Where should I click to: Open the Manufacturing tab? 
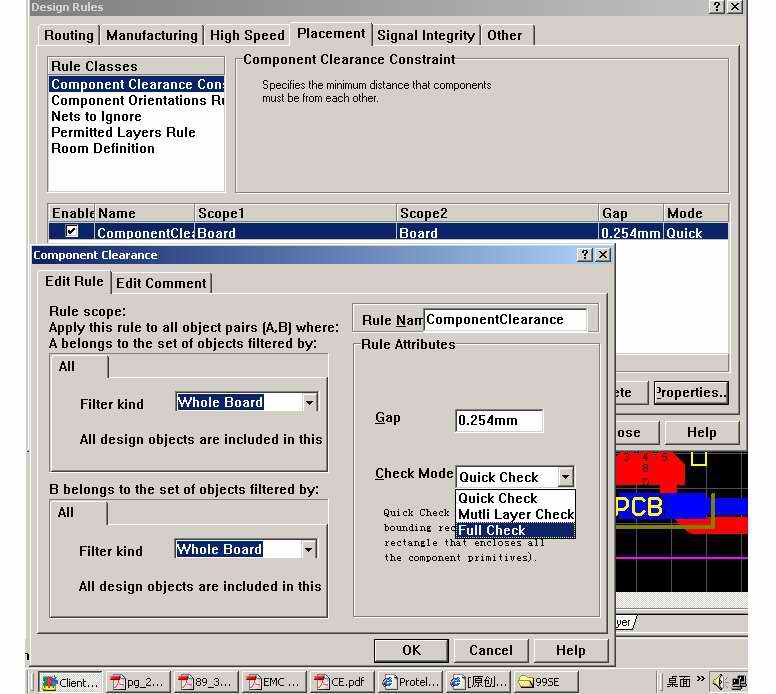point(151,35)
